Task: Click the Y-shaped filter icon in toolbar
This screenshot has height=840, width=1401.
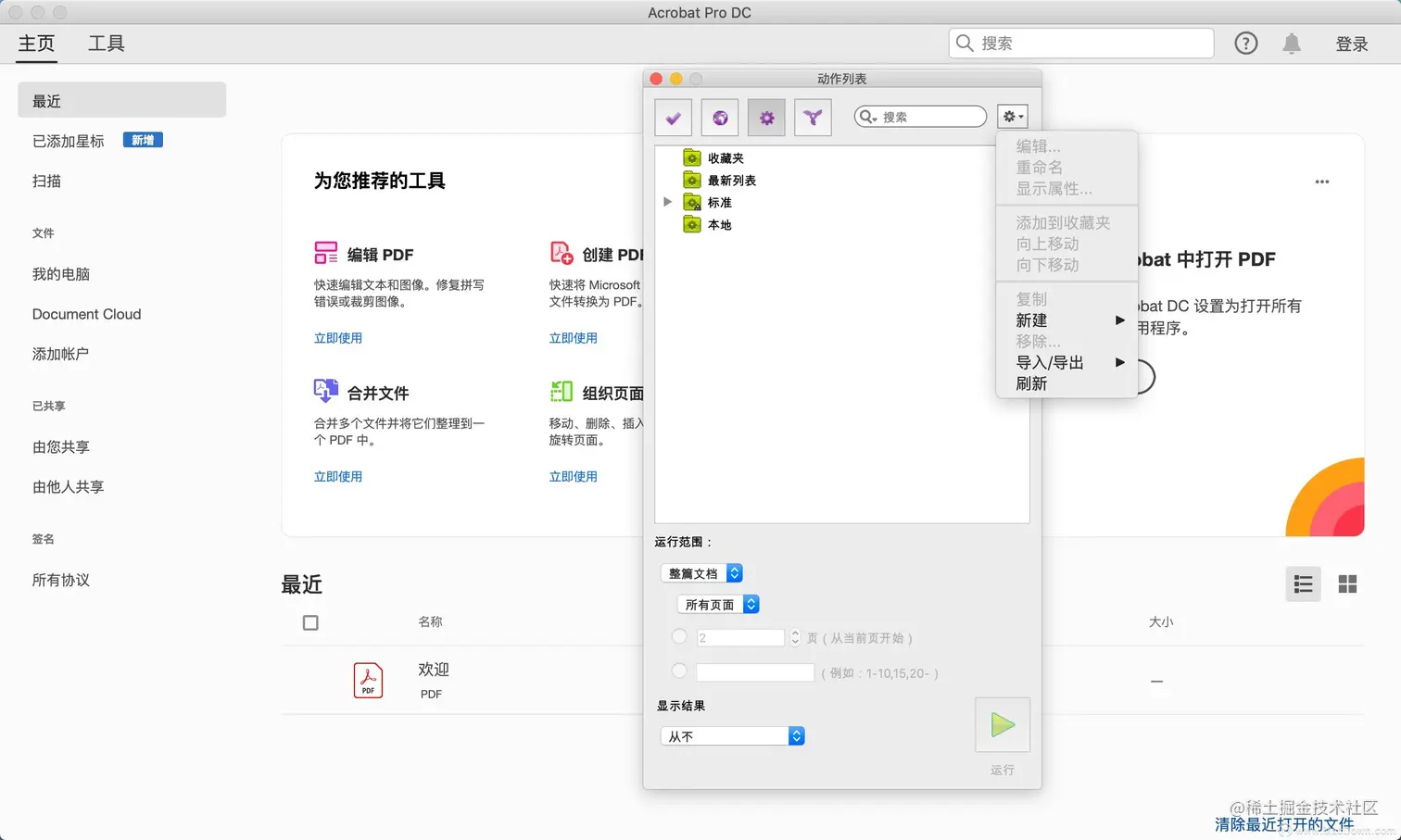Action: pos(813,118)
